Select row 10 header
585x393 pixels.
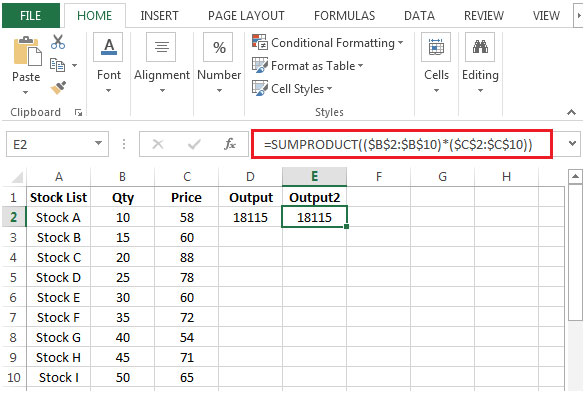14,377
